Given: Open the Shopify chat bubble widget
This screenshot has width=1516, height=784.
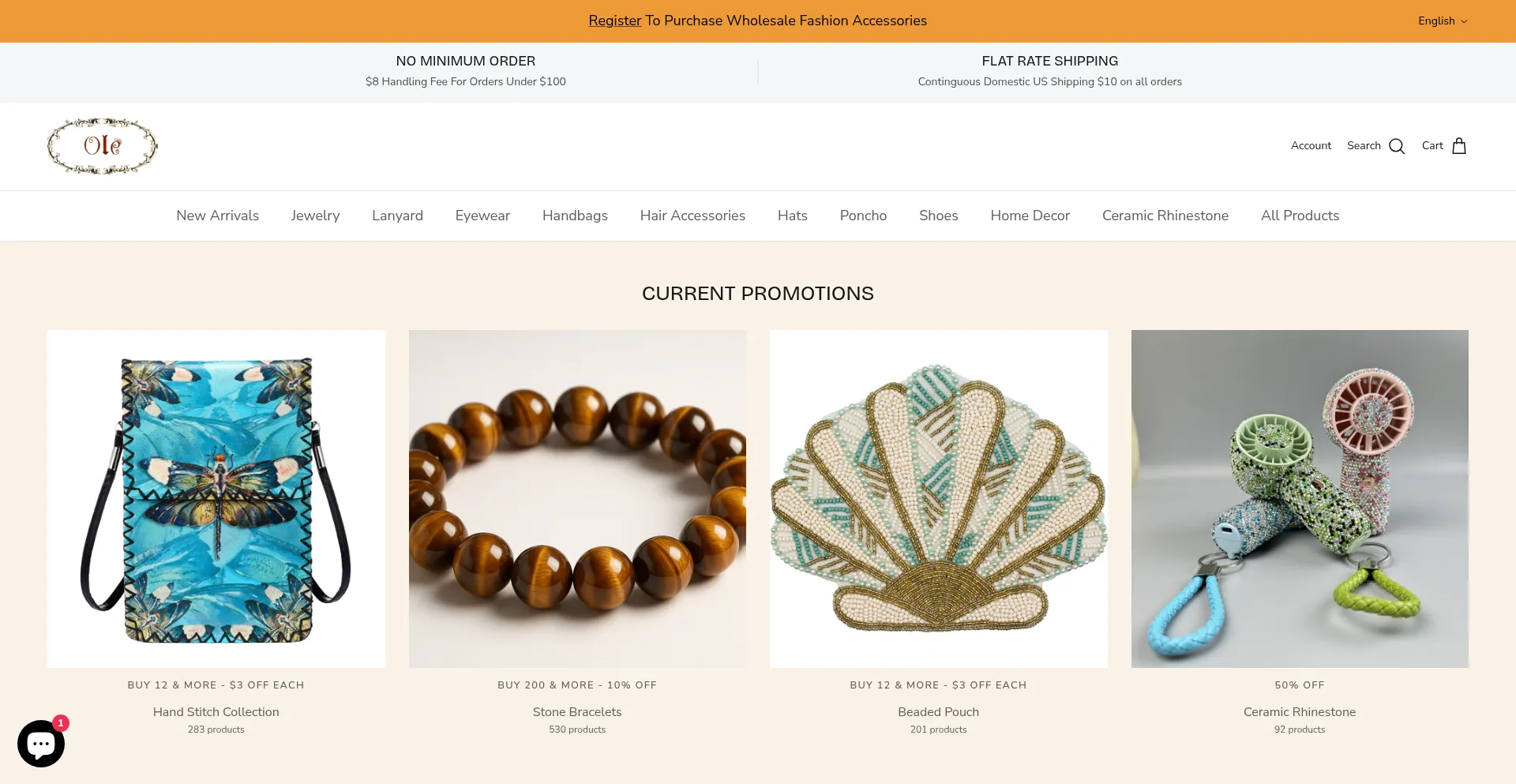Looking at the screenshot, I should coord(41,743).
